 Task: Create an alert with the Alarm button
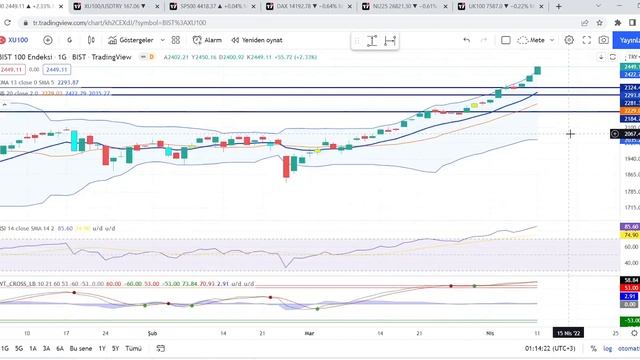[207, 40]
